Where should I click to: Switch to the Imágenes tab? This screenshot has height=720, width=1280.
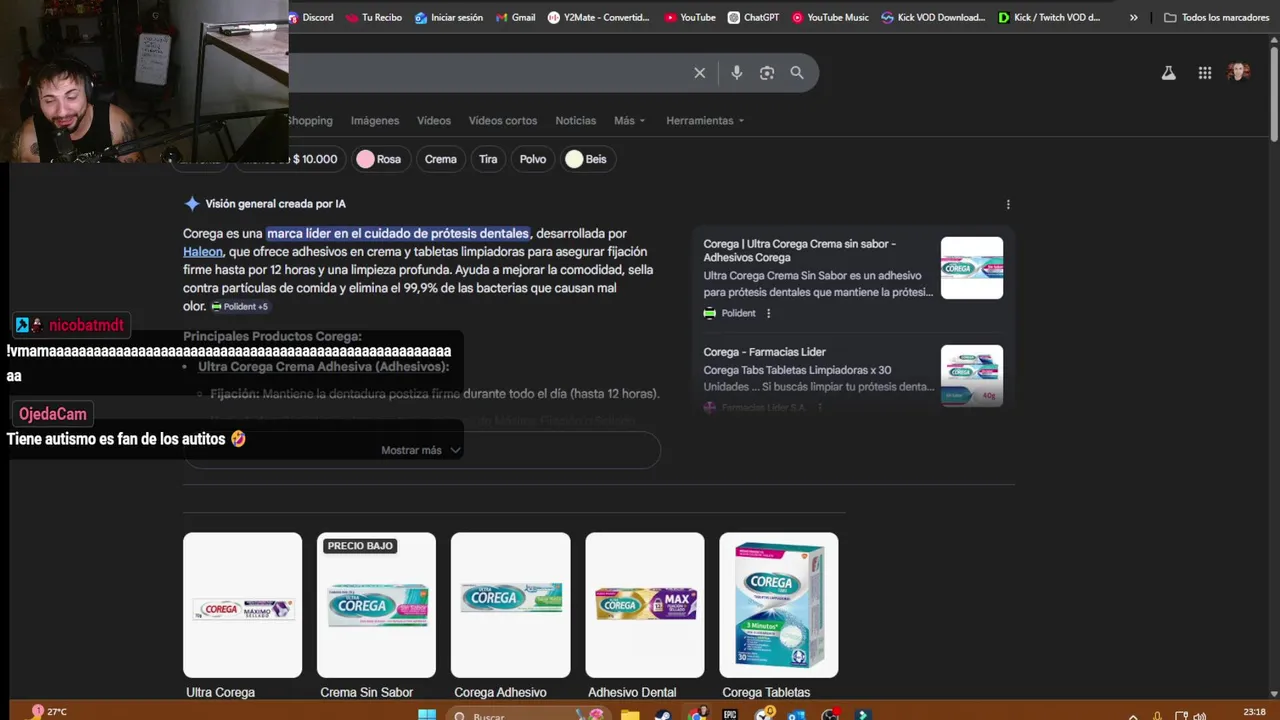pyautogui.click(x=375, y=120)
